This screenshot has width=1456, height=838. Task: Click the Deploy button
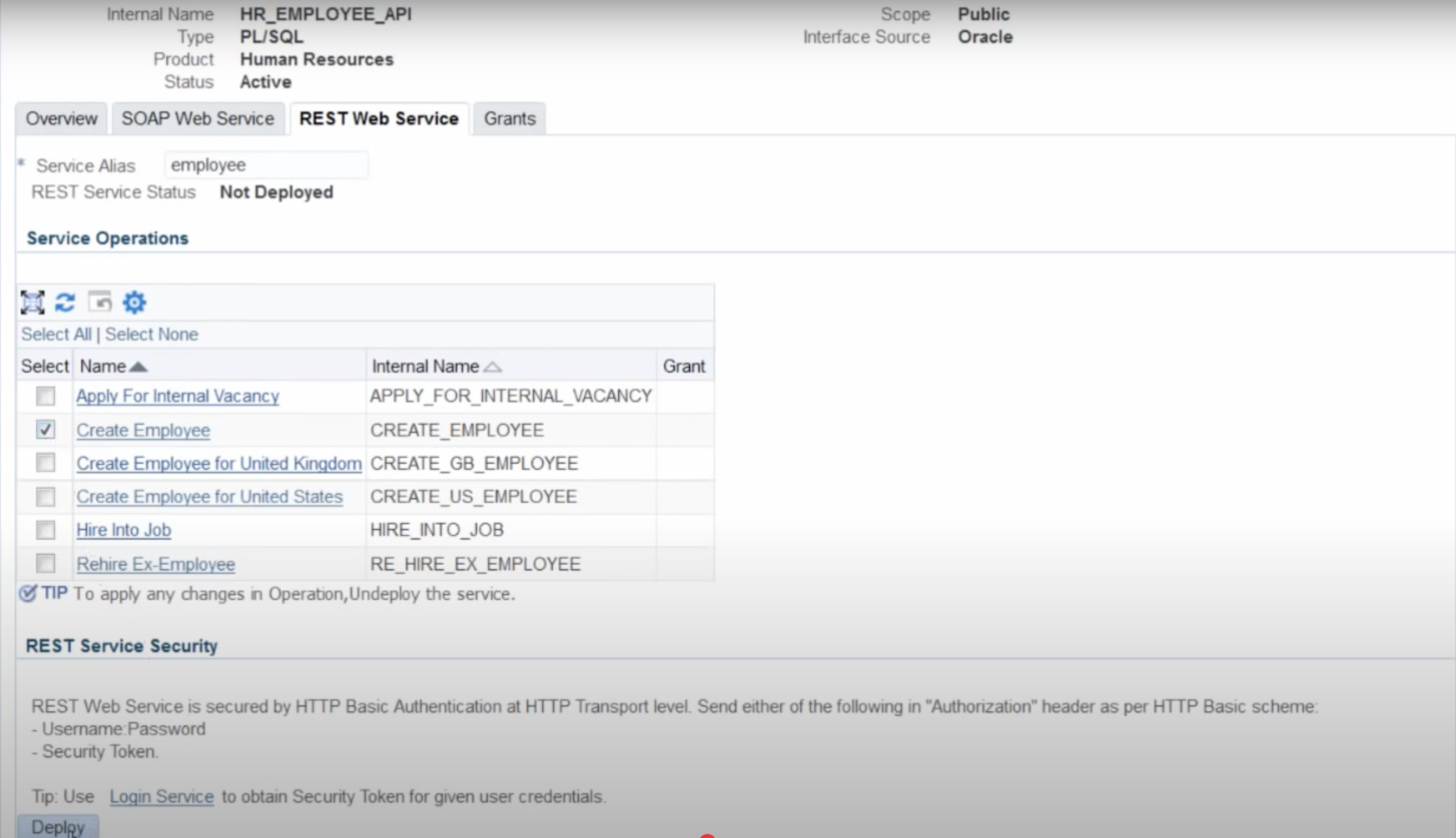tap(58, 827)
